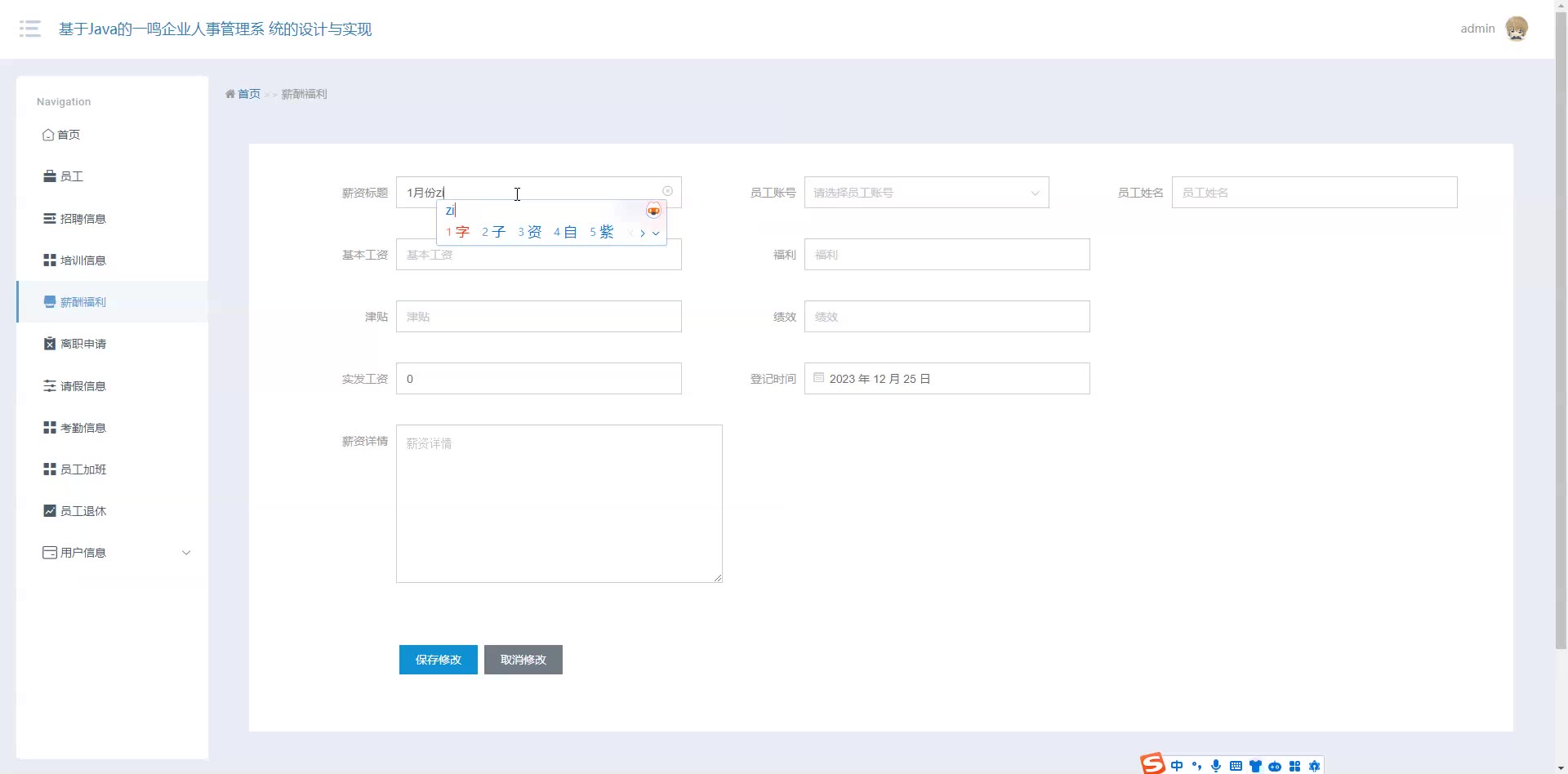Image resolution: width=1568 pixels, height=774 pixels.
Task: Click the admin user avatar
Action: pos(1517,29)
